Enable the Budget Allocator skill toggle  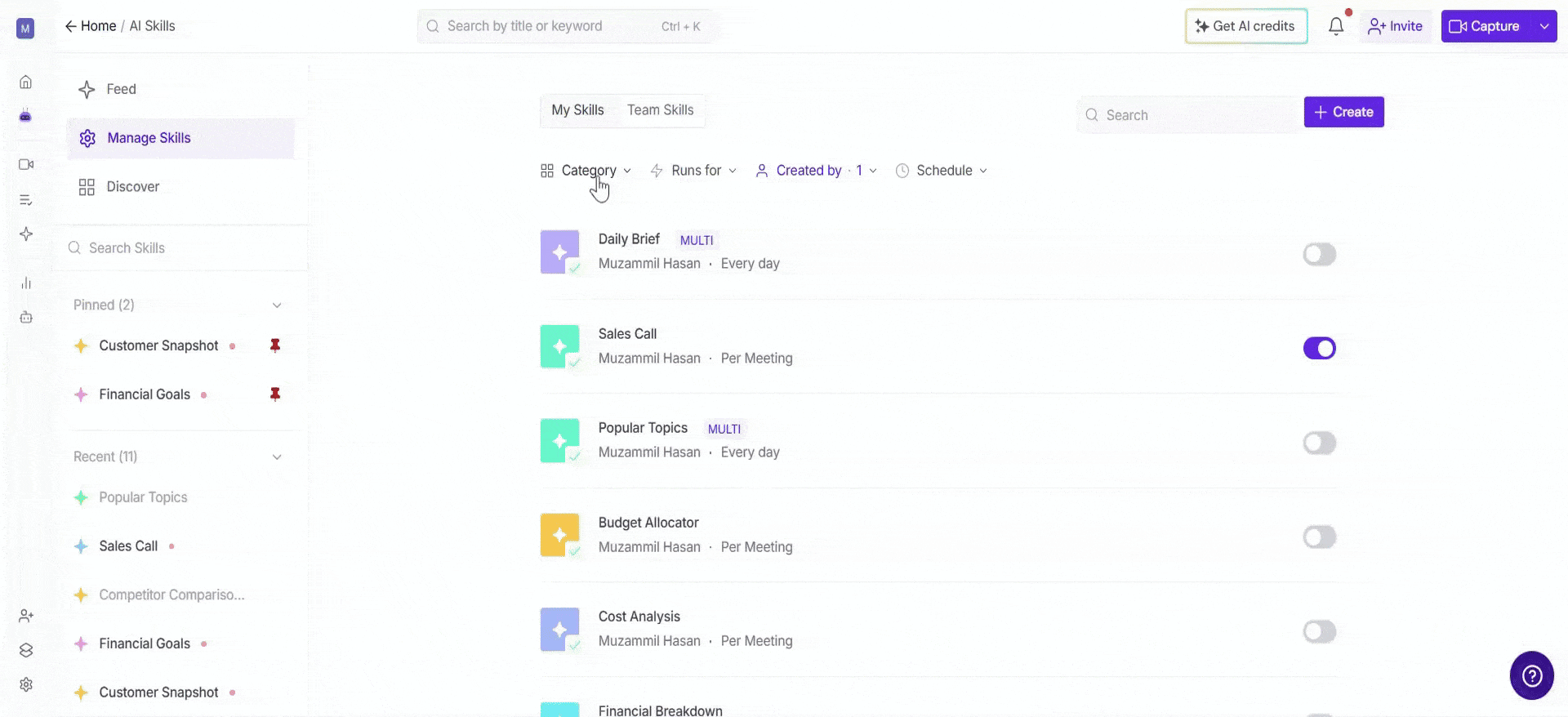click(x=1320, y=537)
